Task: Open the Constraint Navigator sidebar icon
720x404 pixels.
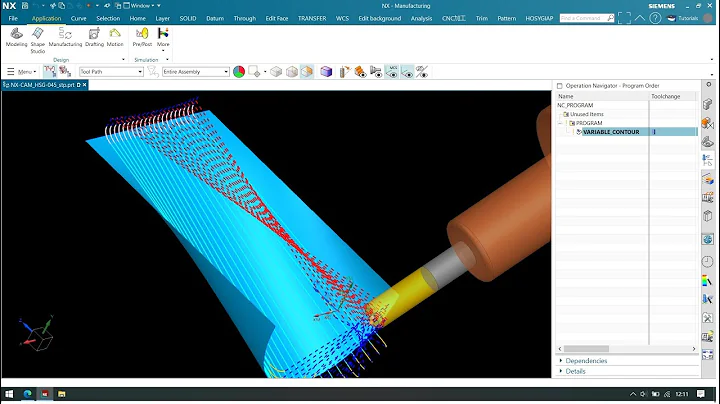Action: tap(708, 123)
